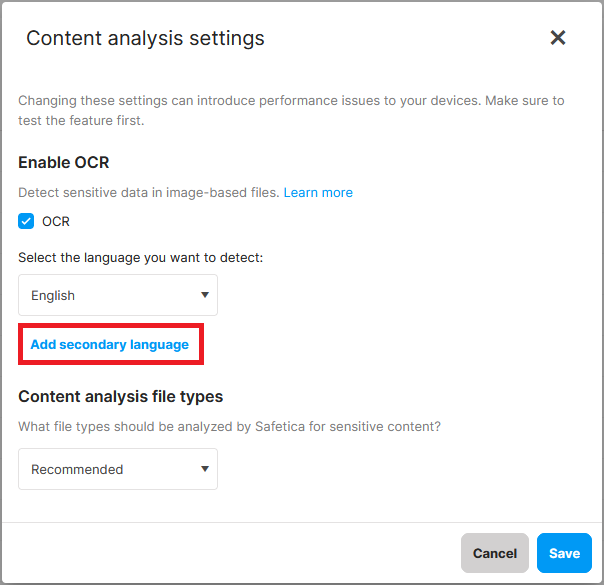
Task: Click the Content analysis file types heading
Action: [x=120, y=396]
